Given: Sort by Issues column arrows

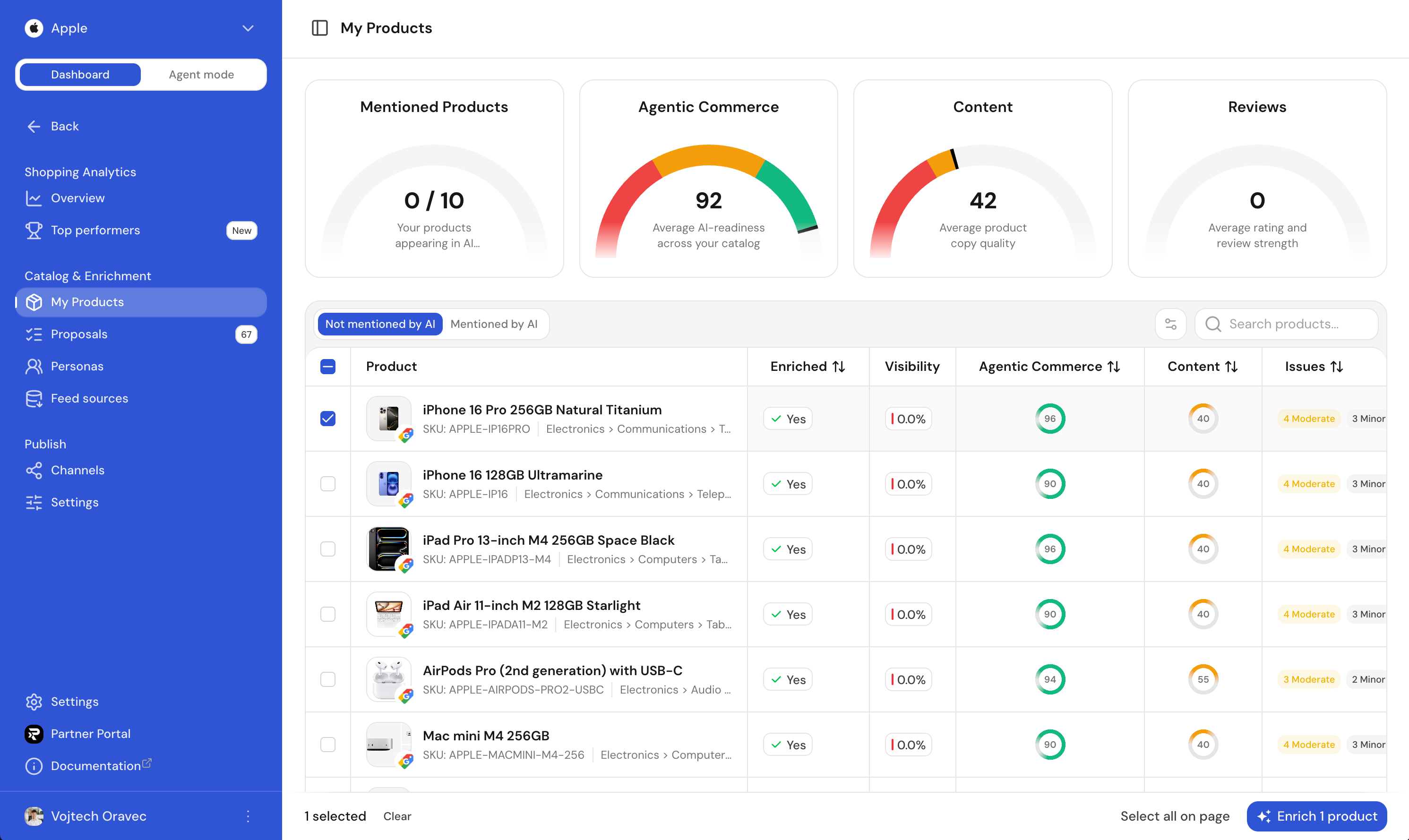Looking at the screenshot, I should coord(1337,366).
